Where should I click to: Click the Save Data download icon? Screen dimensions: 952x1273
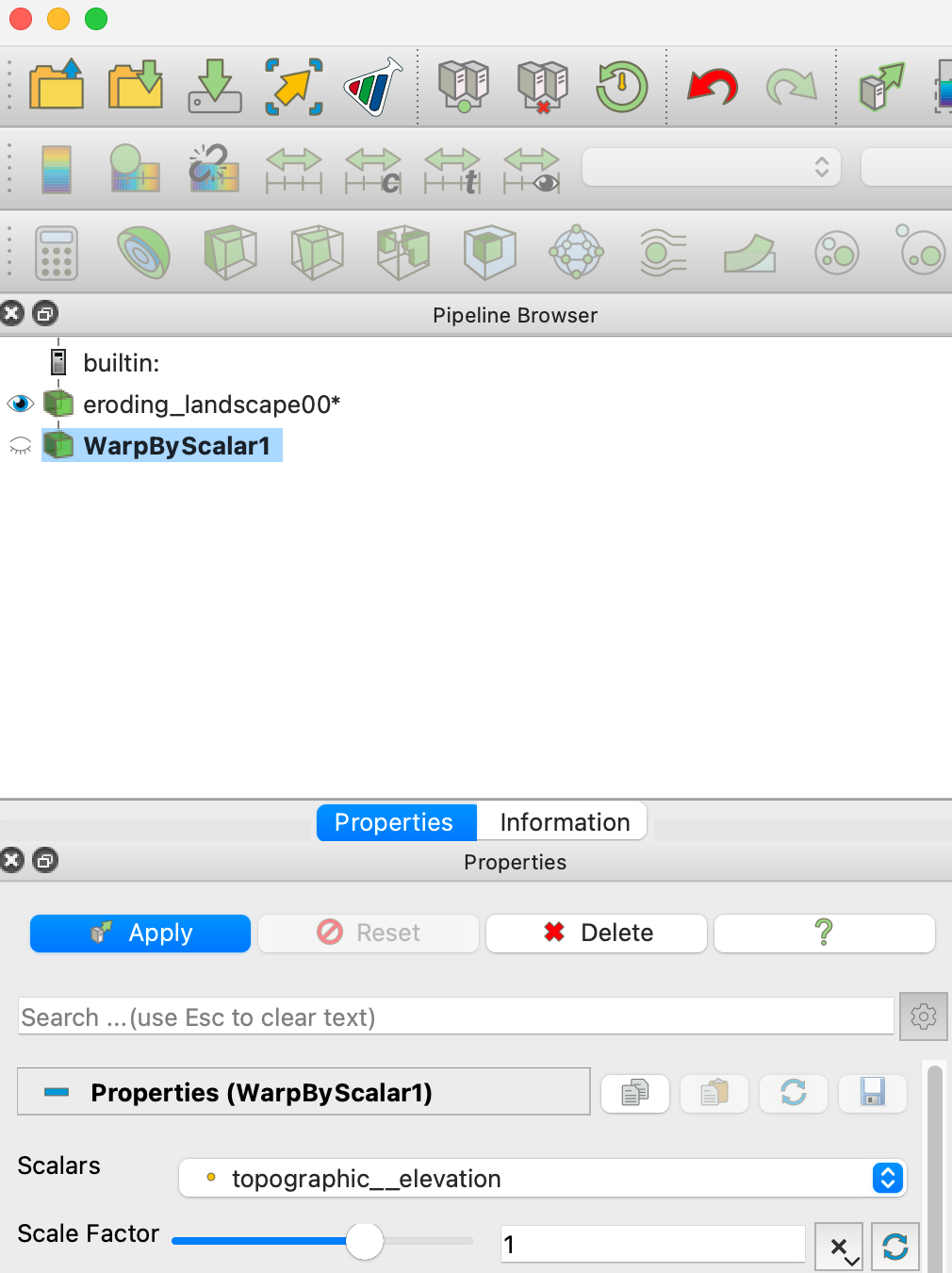[215, 86]
